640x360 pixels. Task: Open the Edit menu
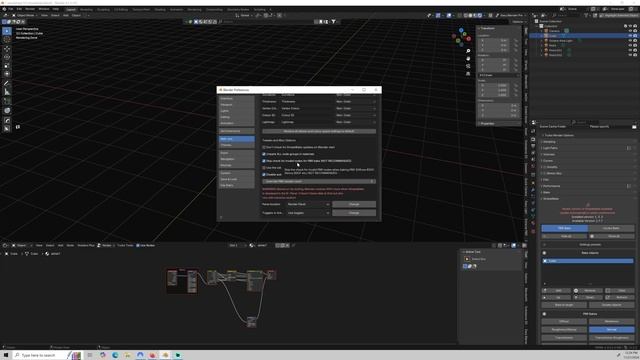pyautogui.click(x=19, y=9)
